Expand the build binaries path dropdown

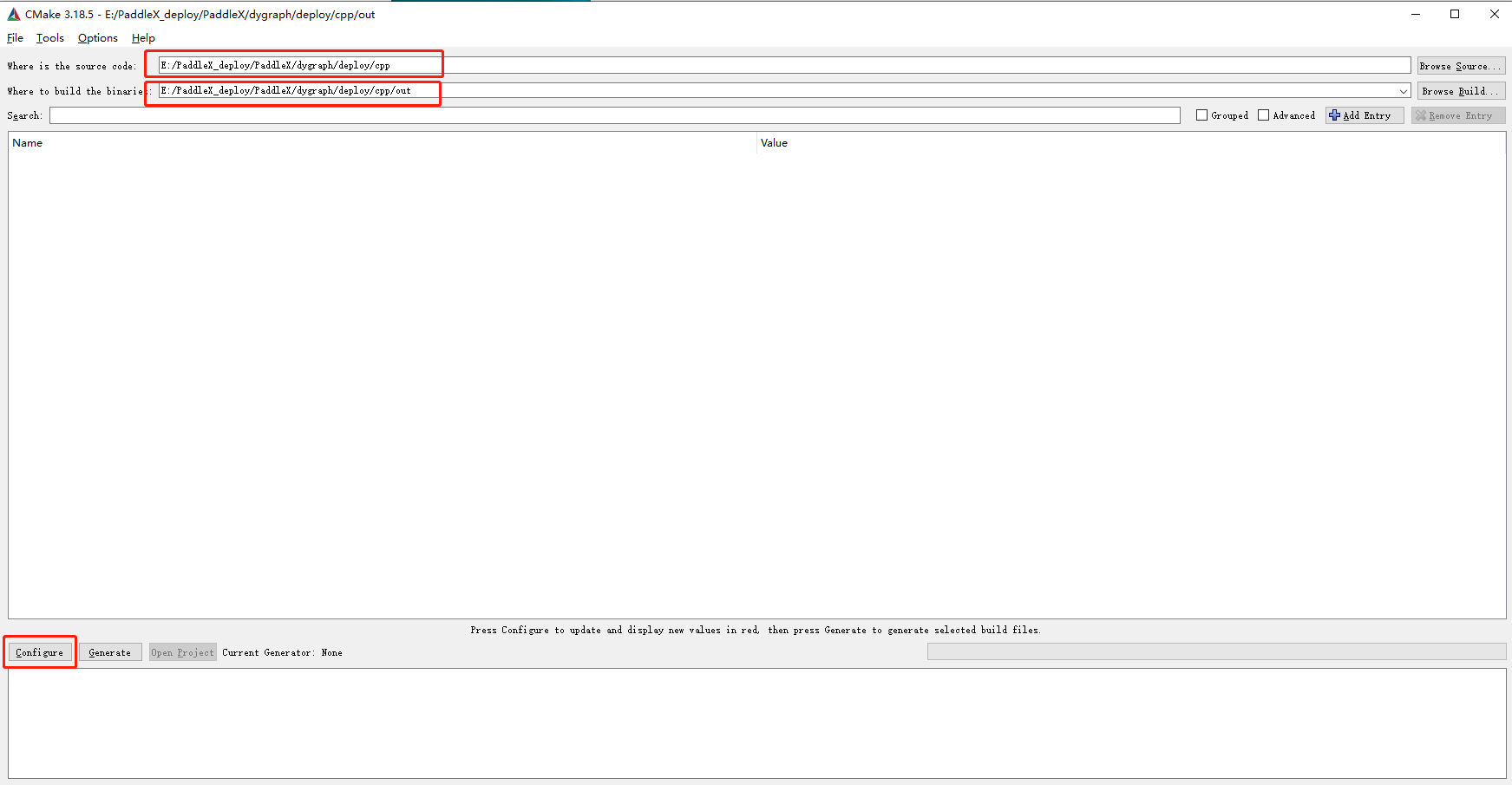pyautogui.click(x=1403, y=91)
